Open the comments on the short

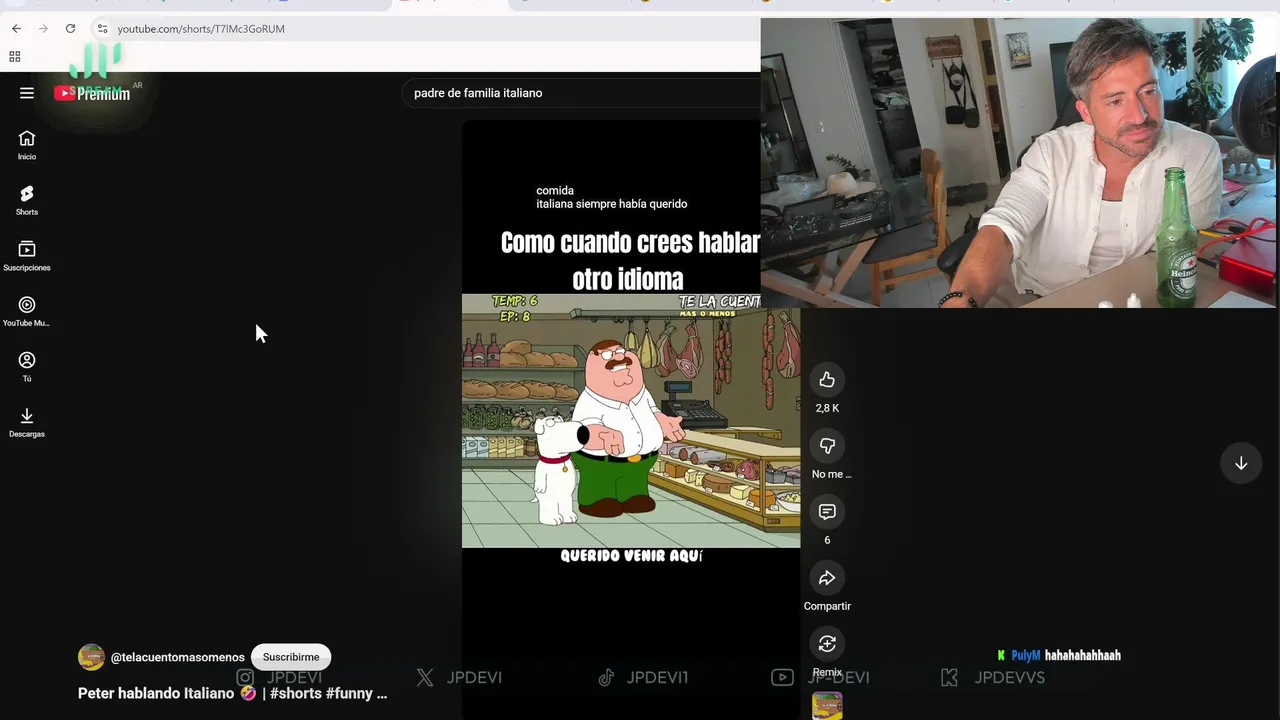(827, 512)
